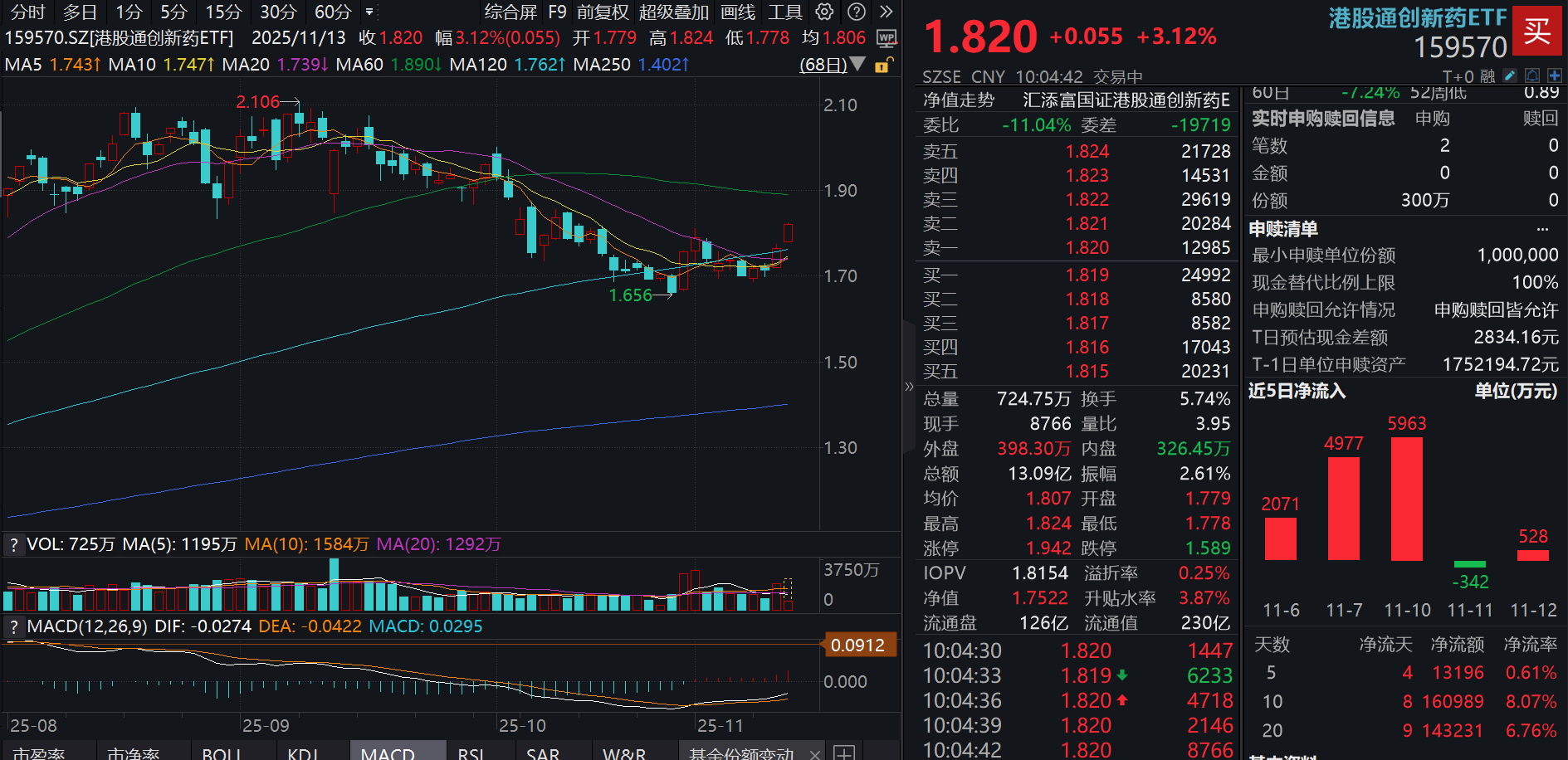Click the pencil note icon near T+0
The width and height of the screenshot is (1568, 760).
tap(1510, 76)
